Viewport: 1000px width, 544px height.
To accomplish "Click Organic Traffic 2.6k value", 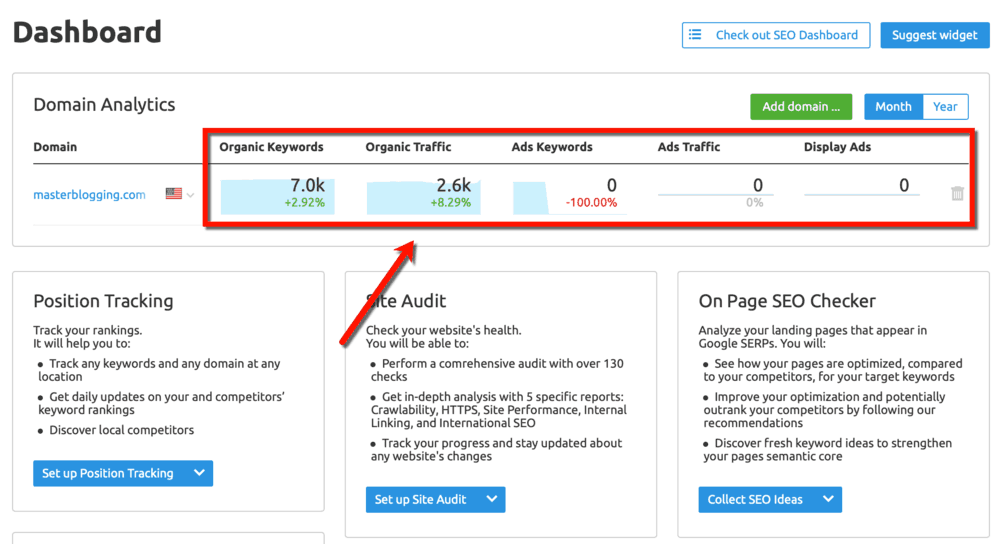I will (x=453, y=185).
